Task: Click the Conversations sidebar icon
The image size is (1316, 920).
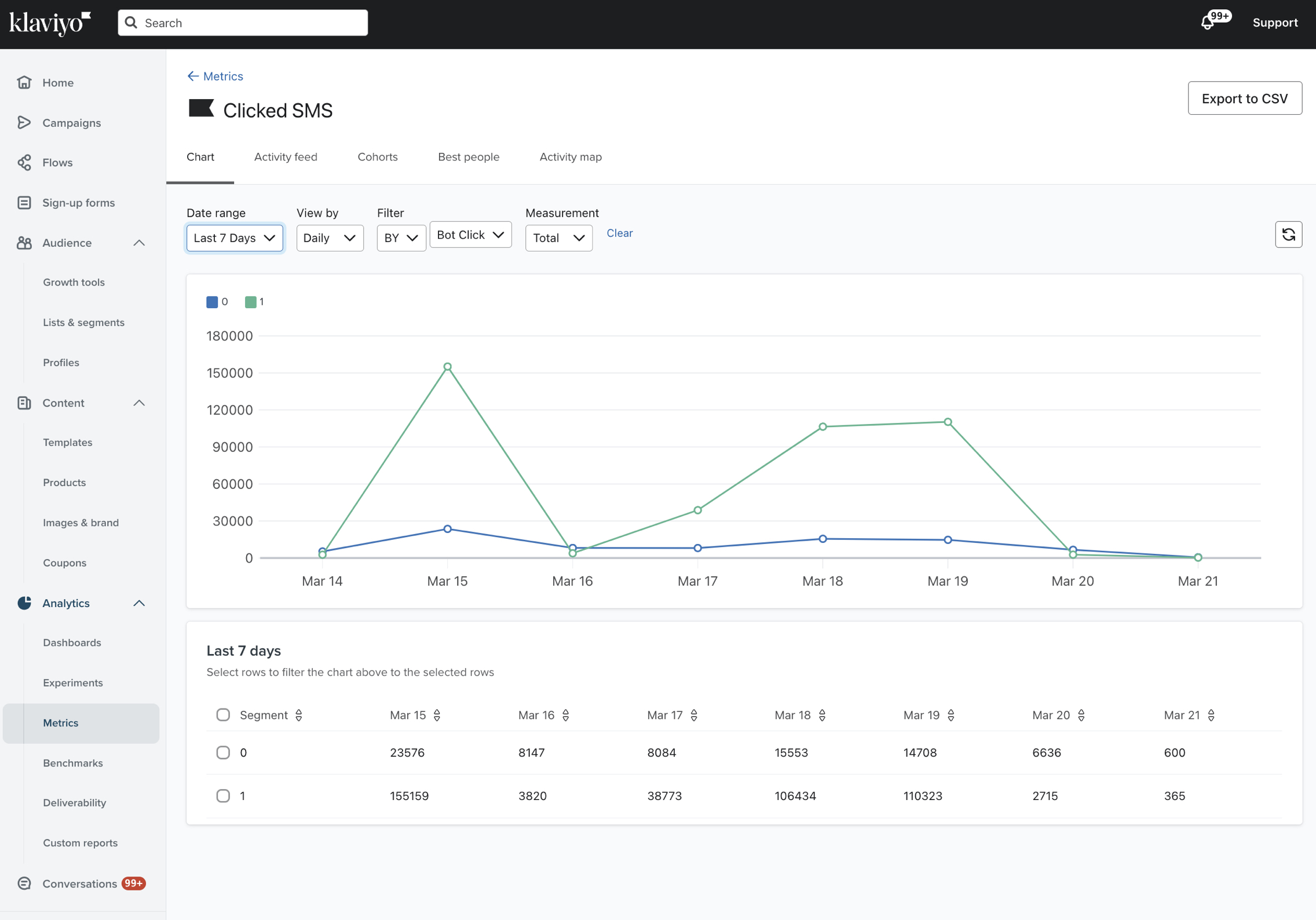Action: point(26,883)
